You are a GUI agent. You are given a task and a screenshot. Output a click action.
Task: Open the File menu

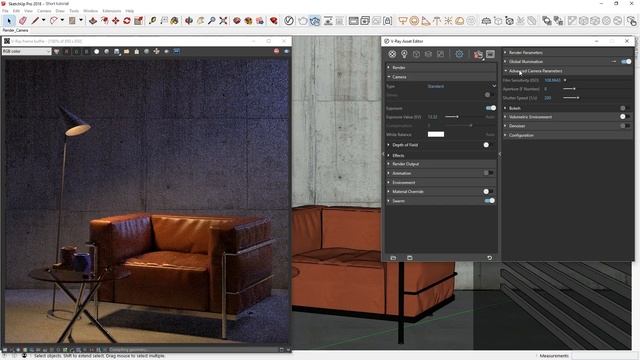(5, 11)
